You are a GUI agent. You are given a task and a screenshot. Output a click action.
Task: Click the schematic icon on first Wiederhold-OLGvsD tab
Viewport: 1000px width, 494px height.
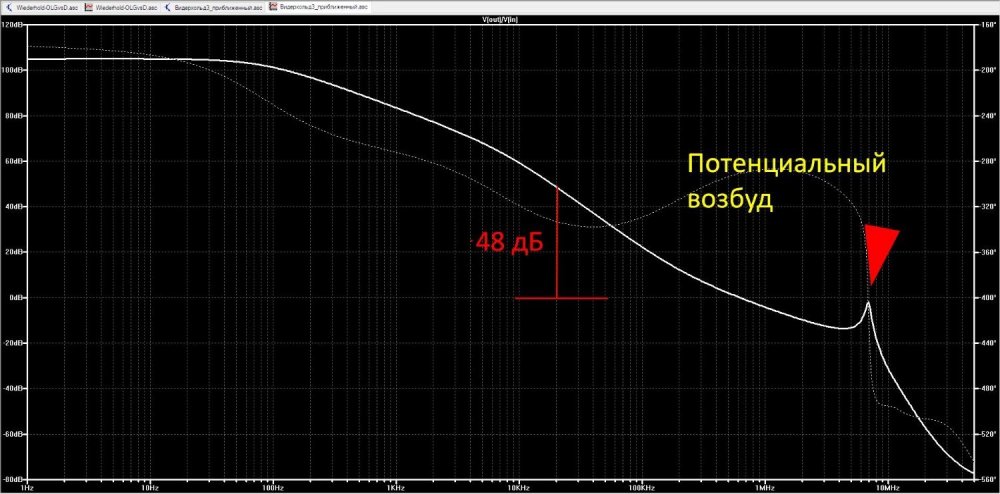pos(7,6)
